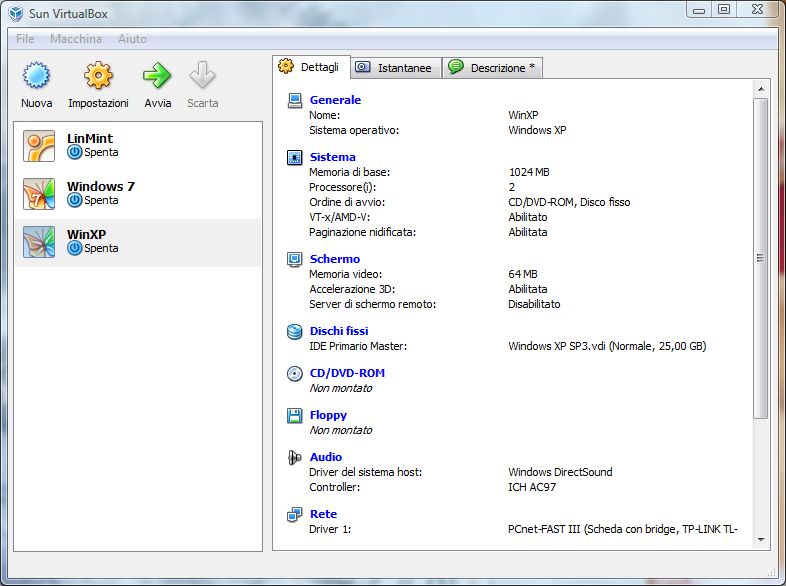Viewport: 786px width, 586px height.
Task: Open the CD/DVD-ROM settings link
Action: coord(347,373)
